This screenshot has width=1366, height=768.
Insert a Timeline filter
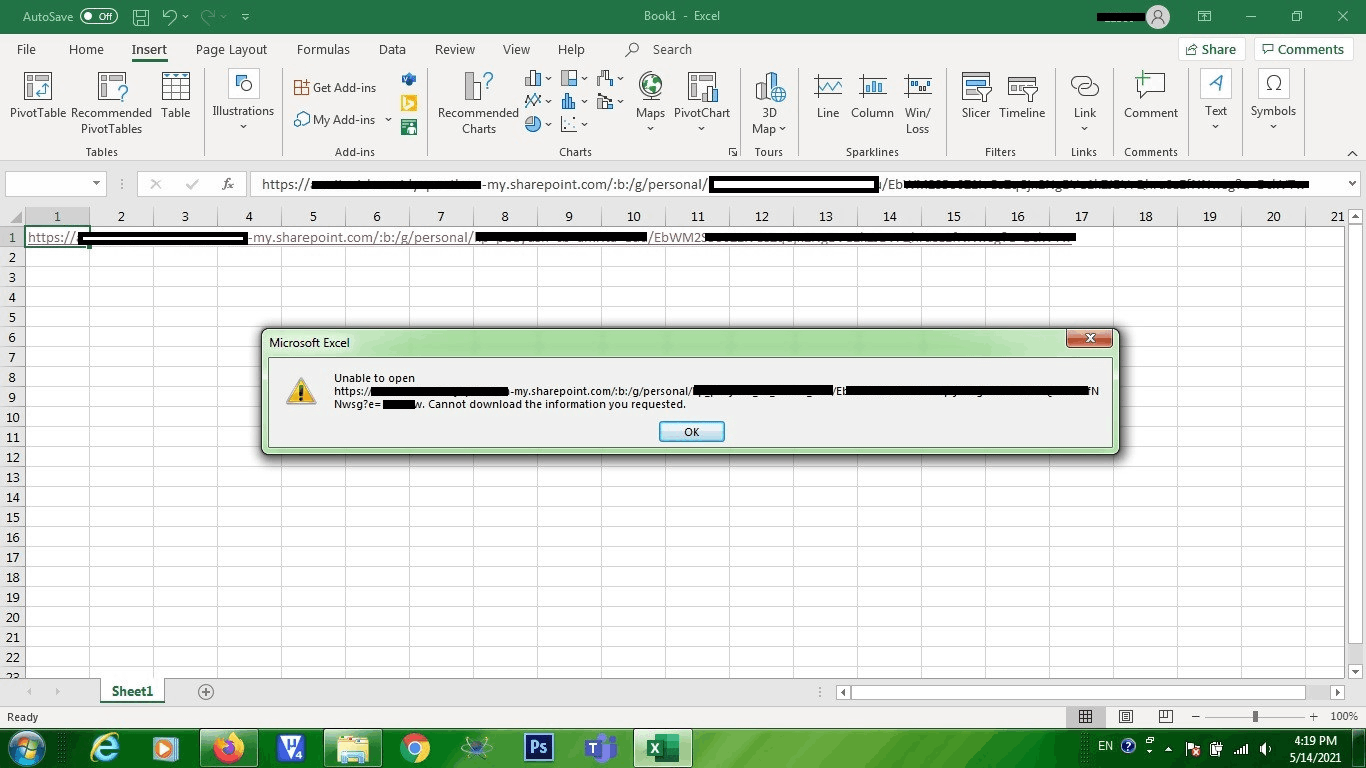[1022, 96]
